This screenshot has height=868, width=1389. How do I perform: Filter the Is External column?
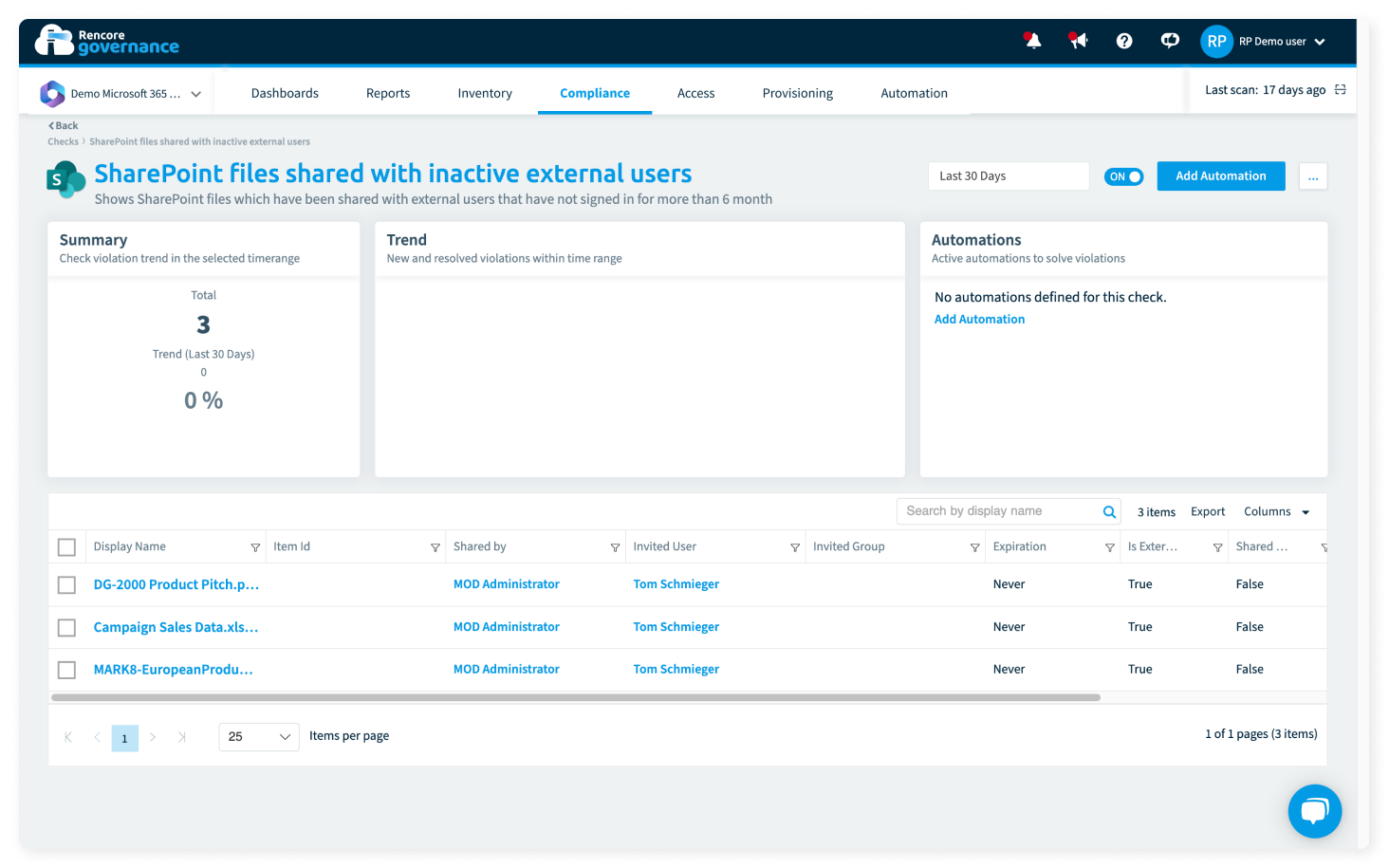click(x=1218, y=547)
